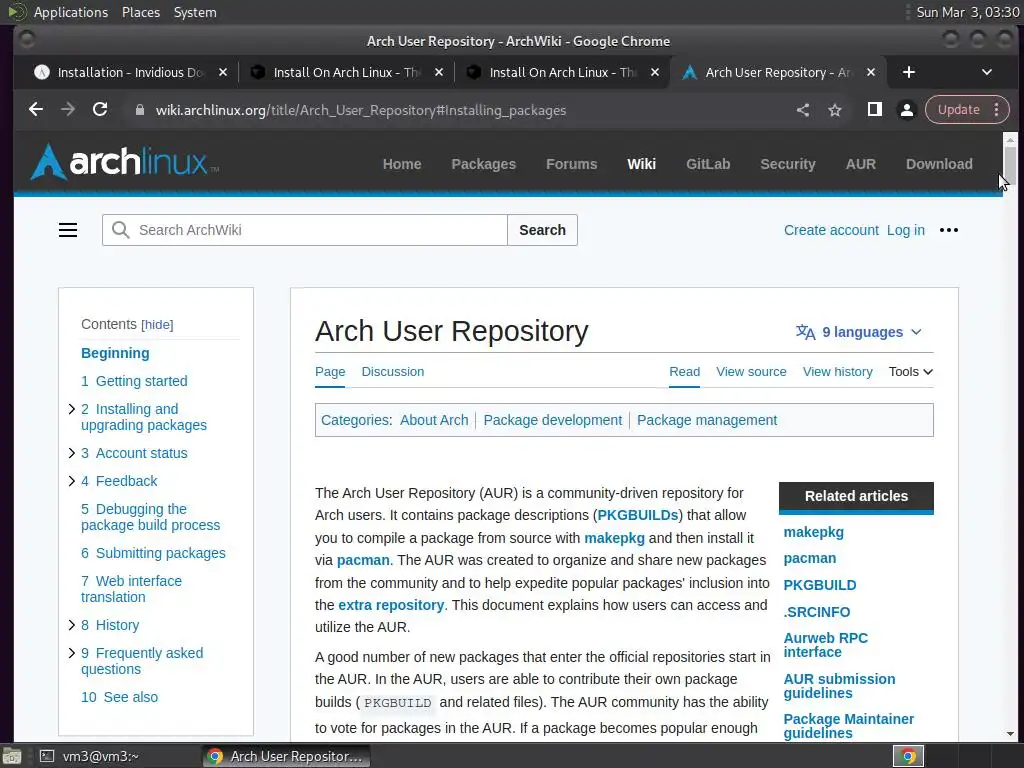The width and height of the screenshot is (1024, 768).
Task: Click Create account link
Action: tap(831, 230)
